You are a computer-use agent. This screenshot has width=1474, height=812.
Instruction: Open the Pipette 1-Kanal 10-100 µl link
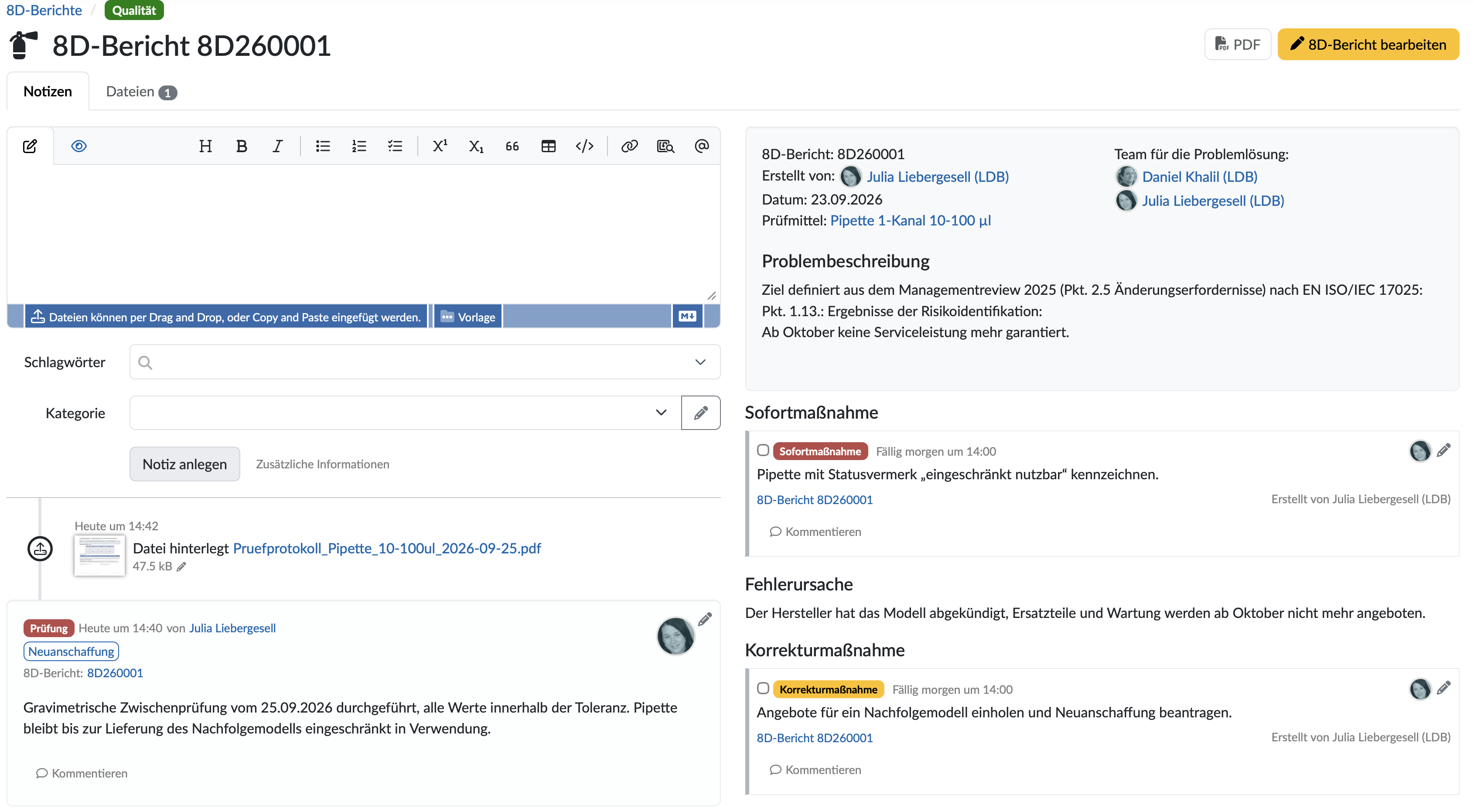911,220
